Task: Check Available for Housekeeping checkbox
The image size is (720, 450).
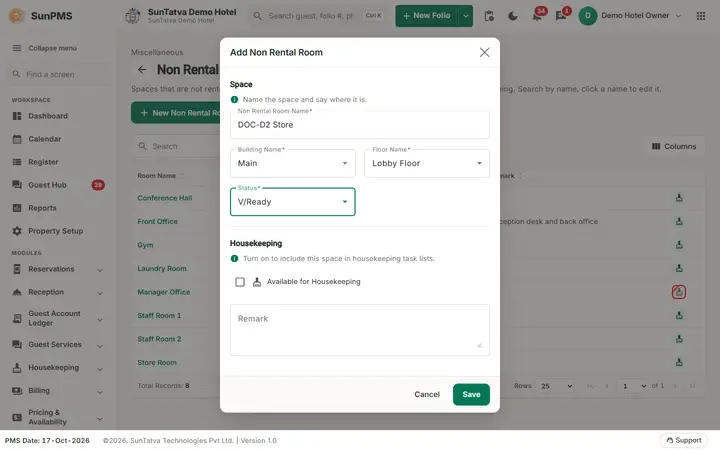Action: click(240, 282)
